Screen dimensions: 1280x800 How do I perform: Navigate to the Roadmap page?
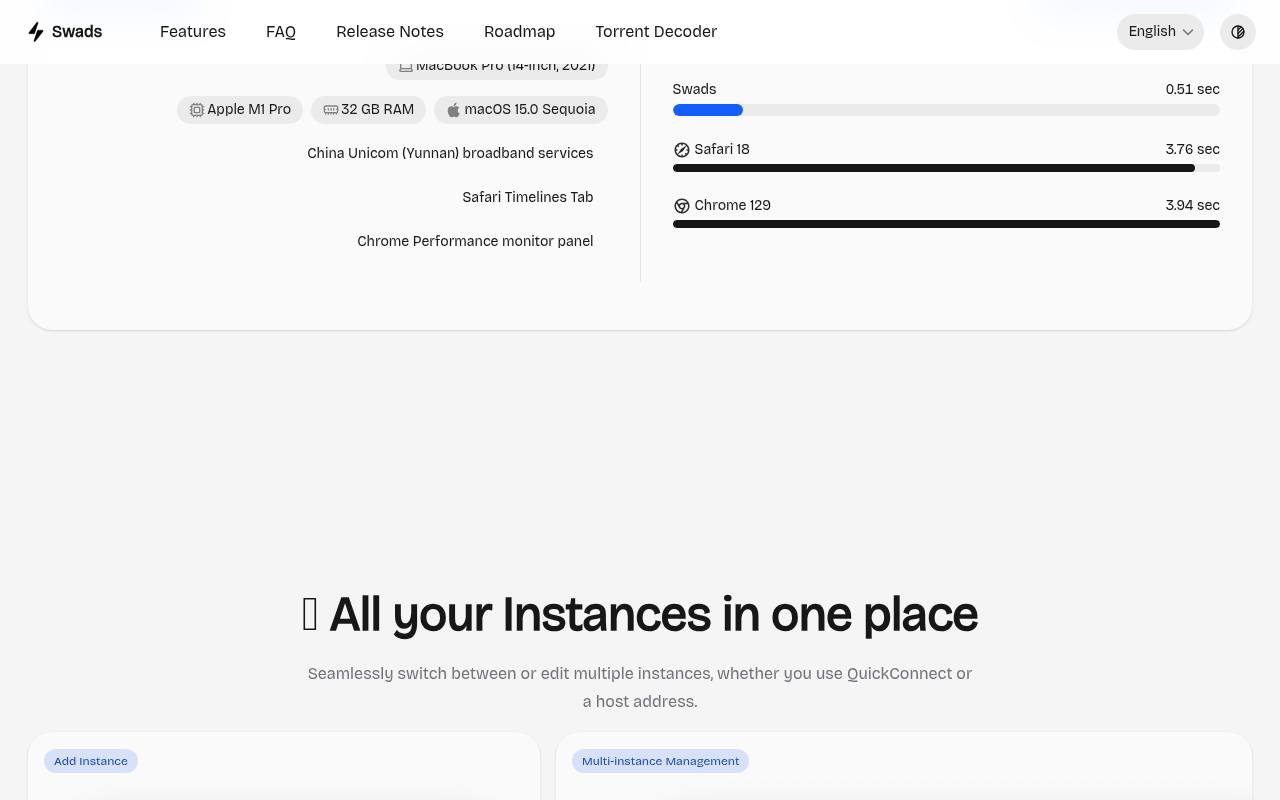[x=519, y=32]
